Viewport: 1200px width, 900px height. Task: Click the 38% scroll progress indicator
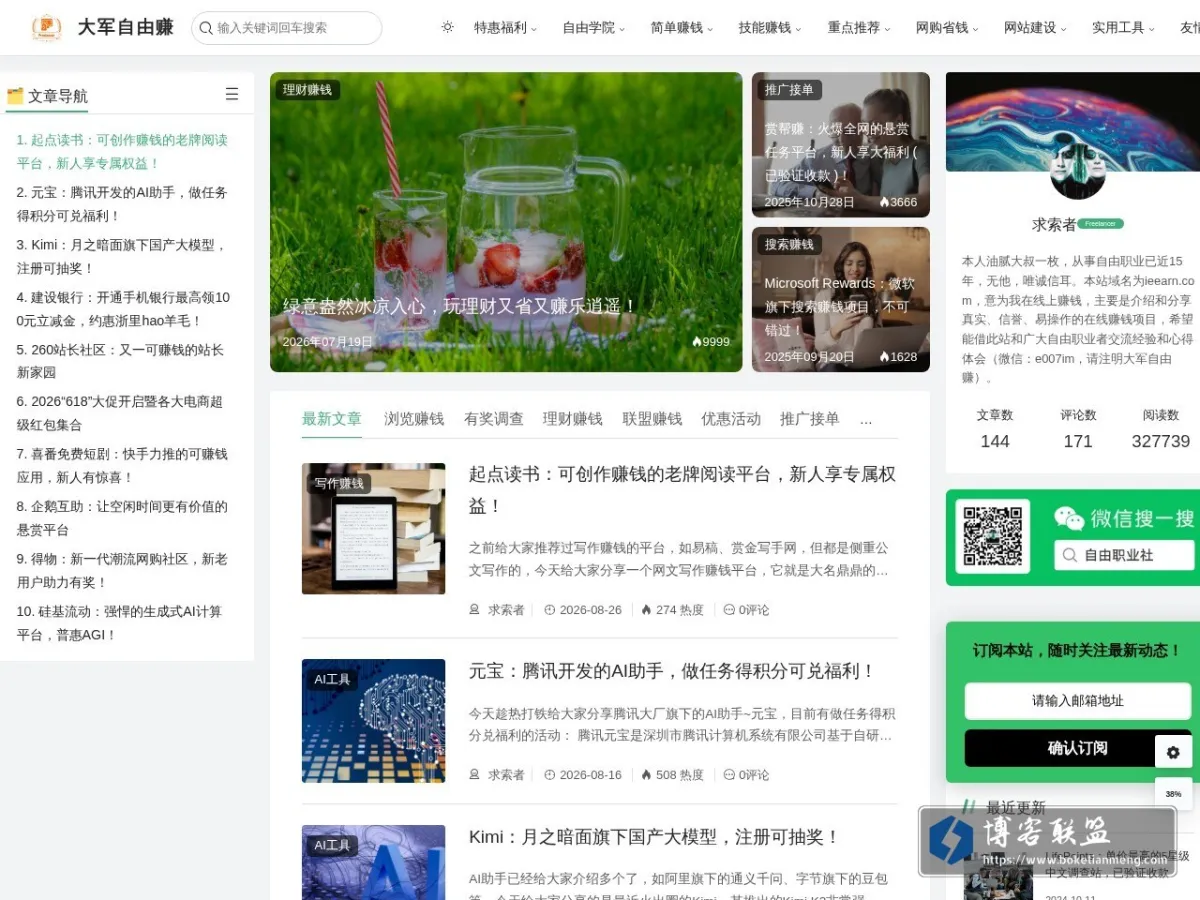point(1173,794)
